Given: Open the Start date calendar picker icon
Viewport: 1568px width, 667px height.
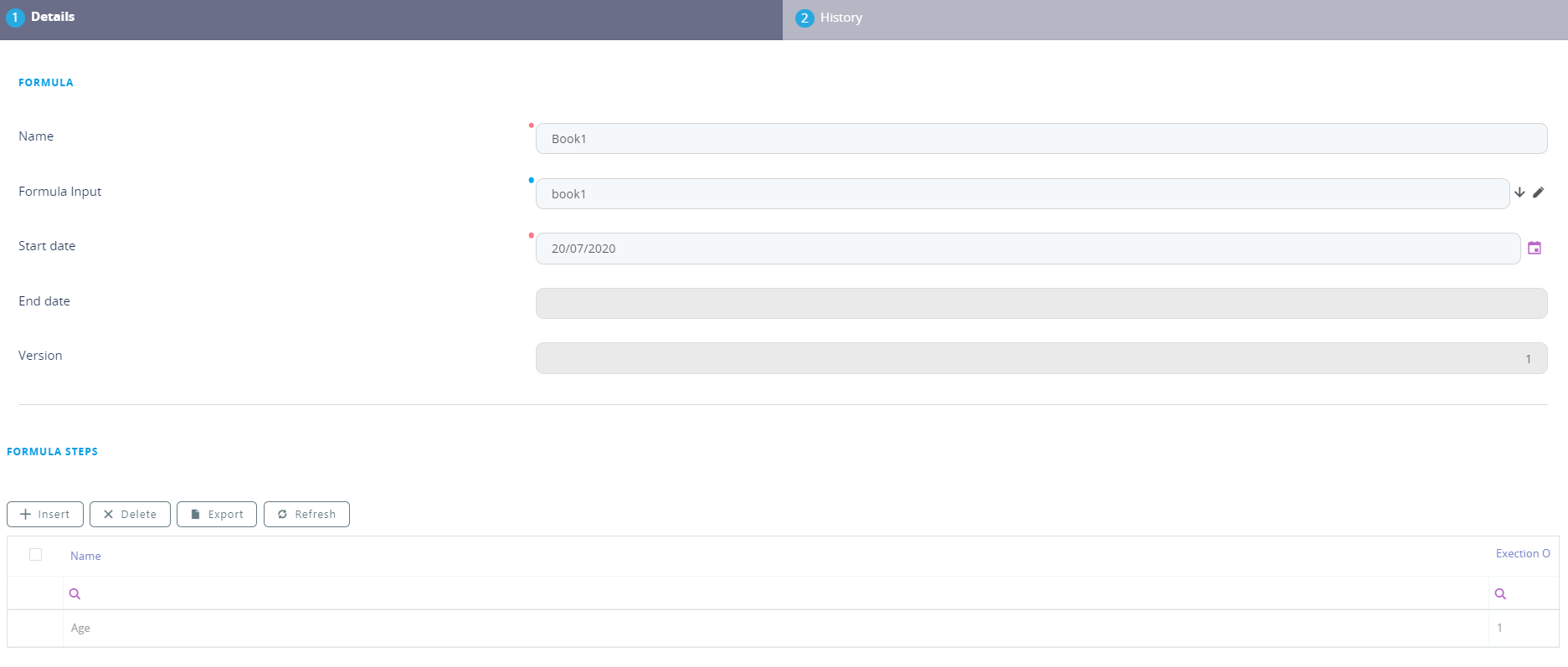Looking at the screenshot, I should pos(1535,248).
